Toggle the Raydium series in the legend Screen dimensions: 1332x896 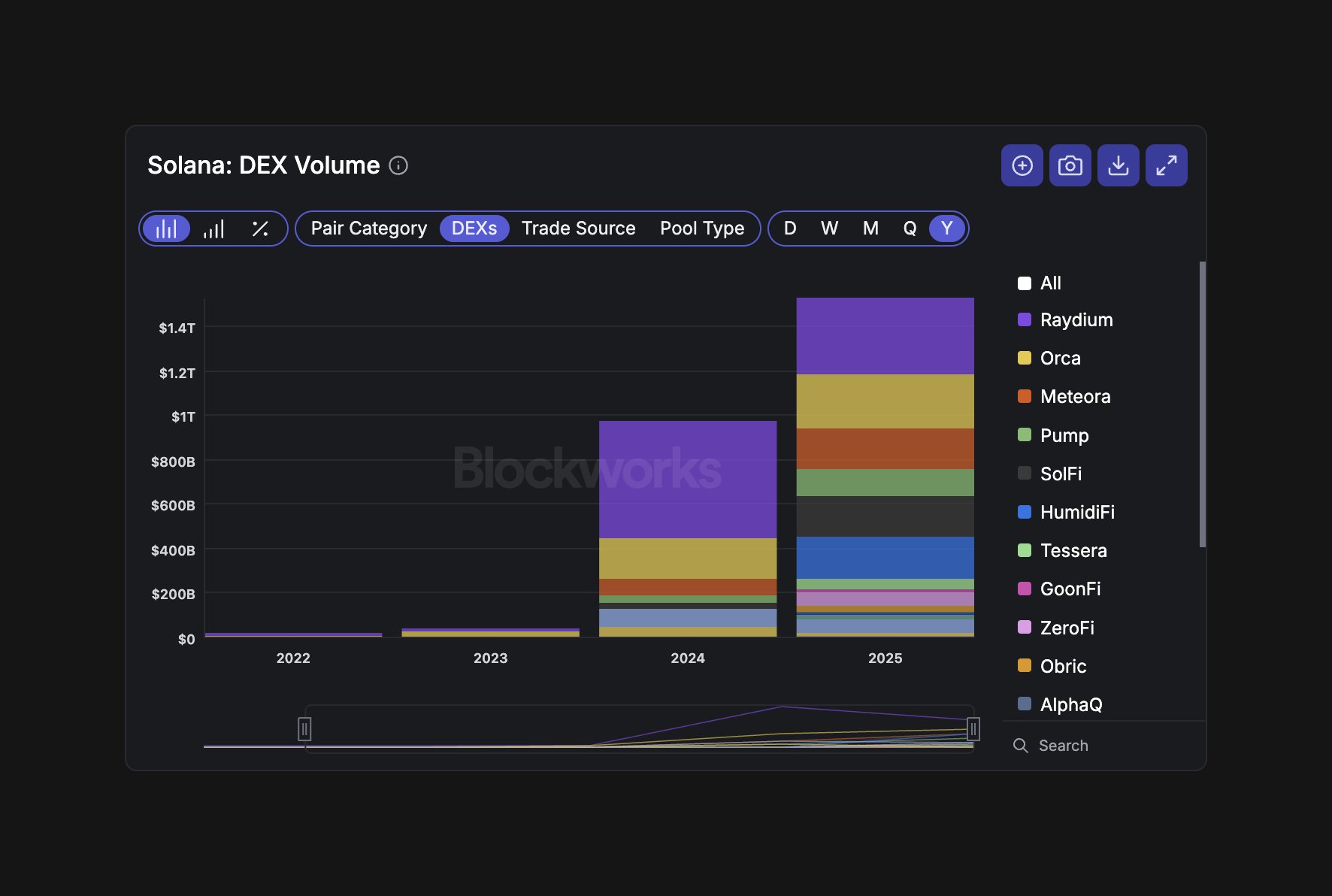click(1076, 319)
